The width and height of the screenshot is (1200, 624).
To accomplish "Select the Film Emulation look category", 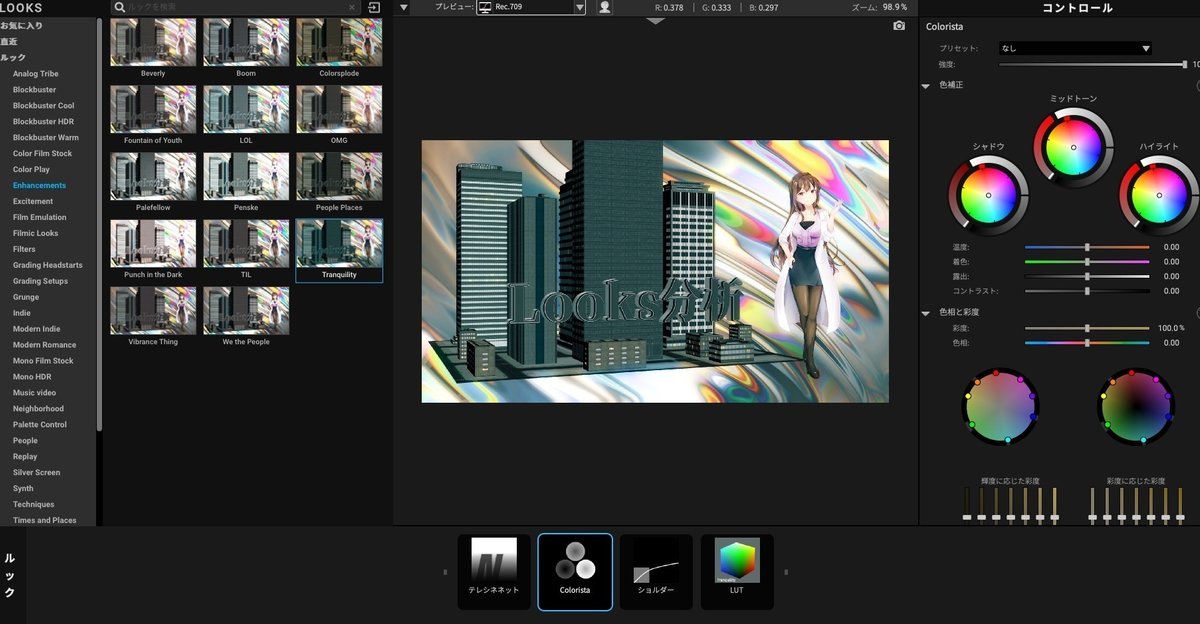I will (40, 217).
